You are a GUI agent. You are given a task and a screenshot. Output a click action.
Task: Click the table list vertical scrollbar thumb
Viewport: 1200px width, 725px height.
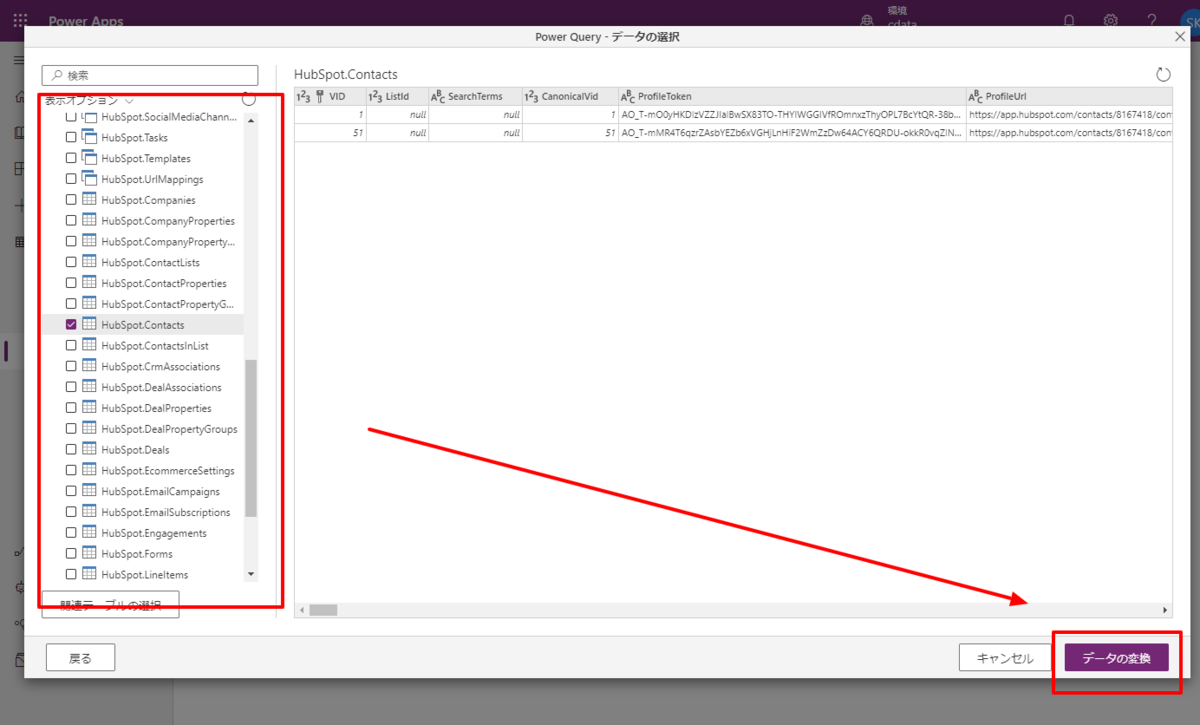251,438
